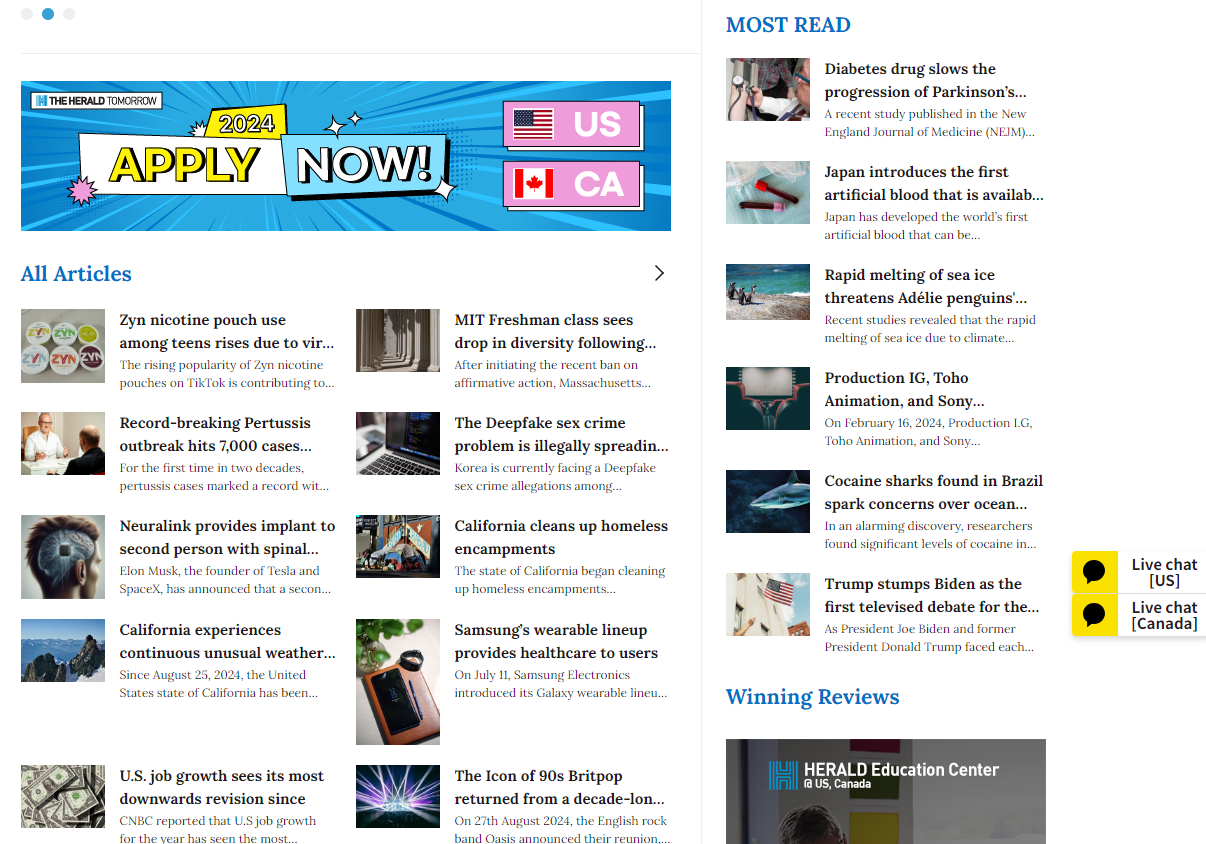Image resolution: width=1206 pixels, height=844 pixels.
Task: Expand All Articles with the chevron arrow
Action: point(659,273)
